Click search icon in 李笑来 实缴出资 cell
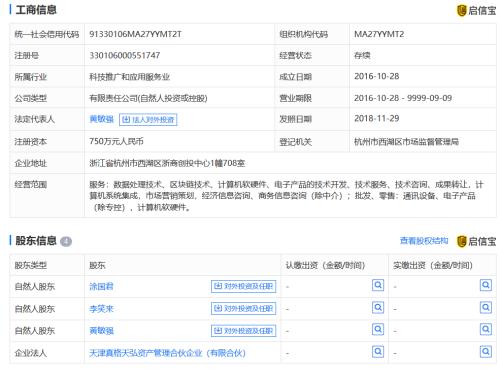500x371 pixels. 486,307
